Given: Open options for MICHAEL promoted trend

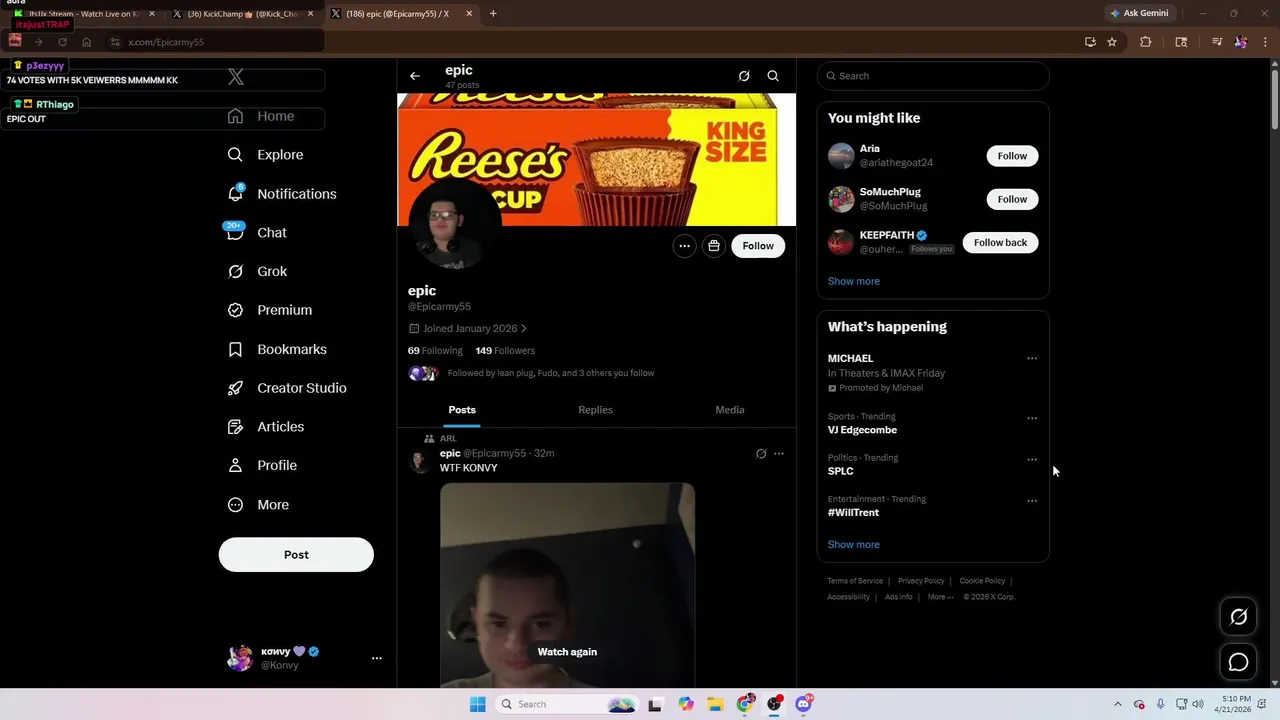Looking at the screenshot, I should (x=1032, y=359).
